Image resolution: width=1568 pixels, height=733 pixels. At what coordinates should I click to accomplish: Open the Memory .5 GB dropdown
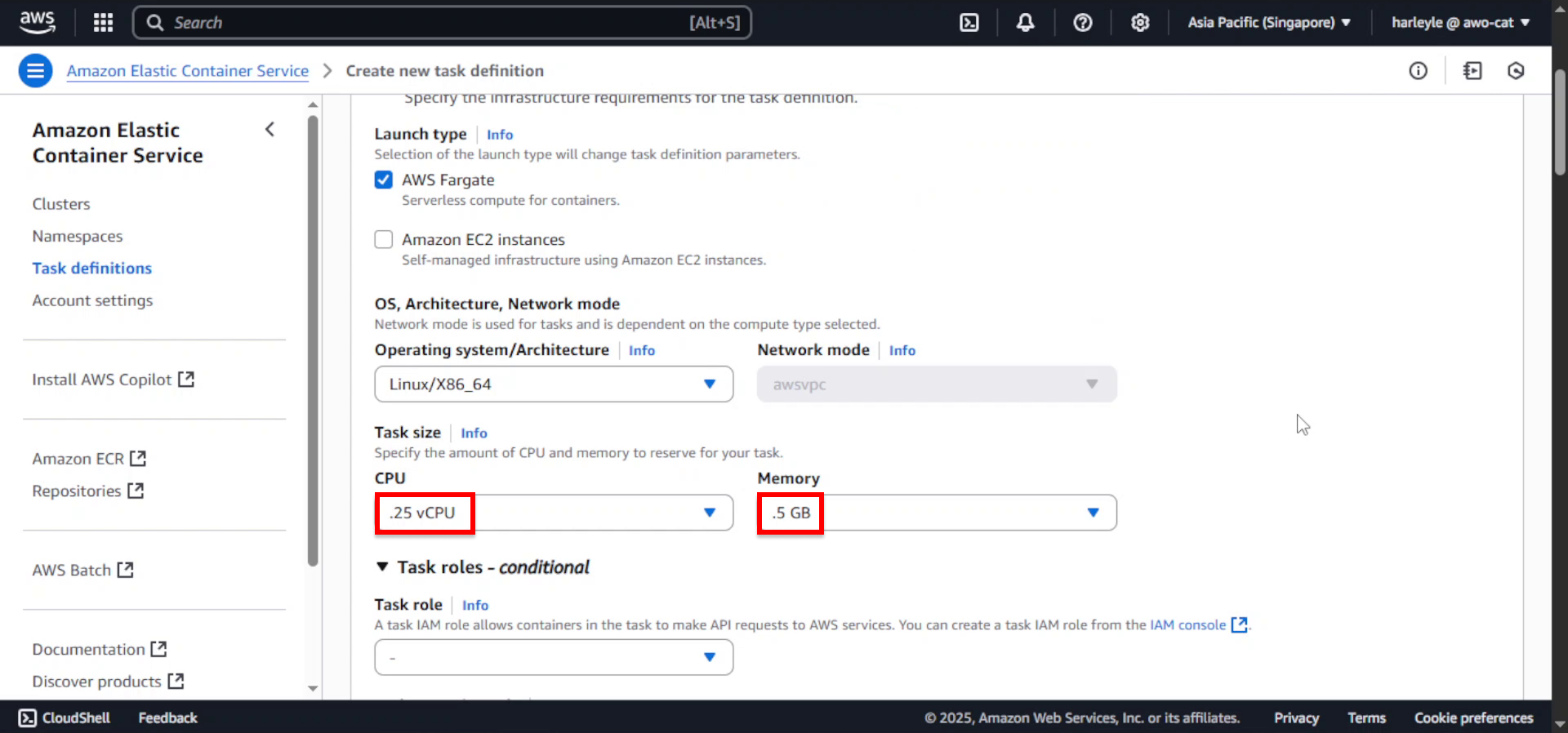coord(937,513)
